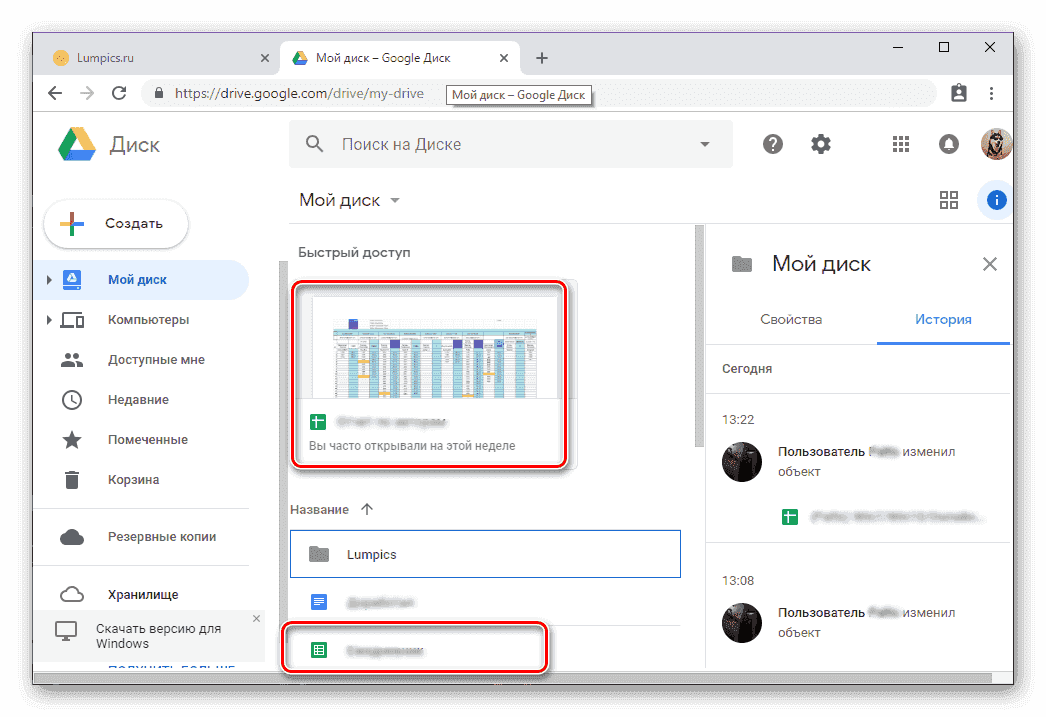Click the notifications bell icon
Image resolution: width=1046 pixels, height=717 pixels.
pyautogui.click(x=948, y=143)
